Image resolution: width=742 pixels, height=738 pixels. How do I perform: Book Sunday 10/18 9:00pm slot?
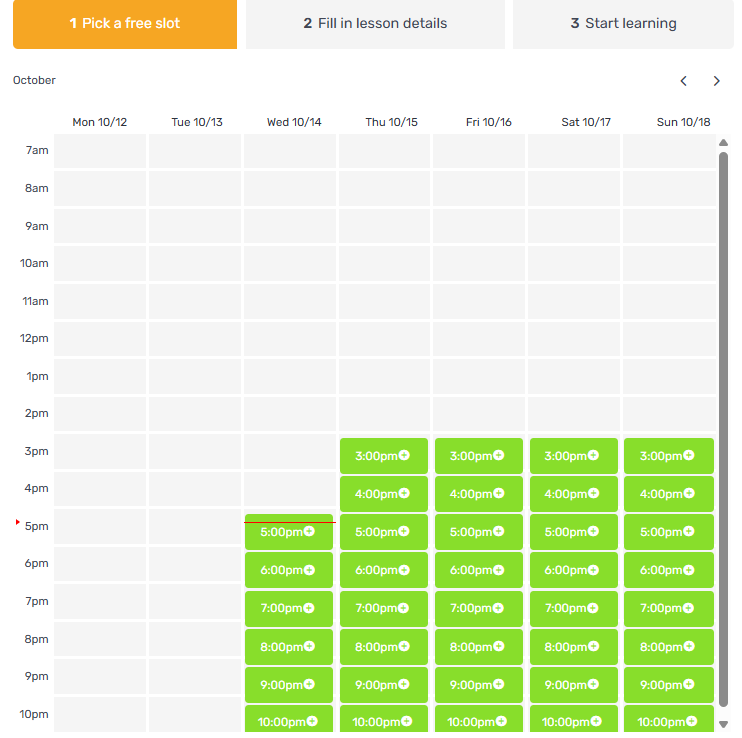669,685
